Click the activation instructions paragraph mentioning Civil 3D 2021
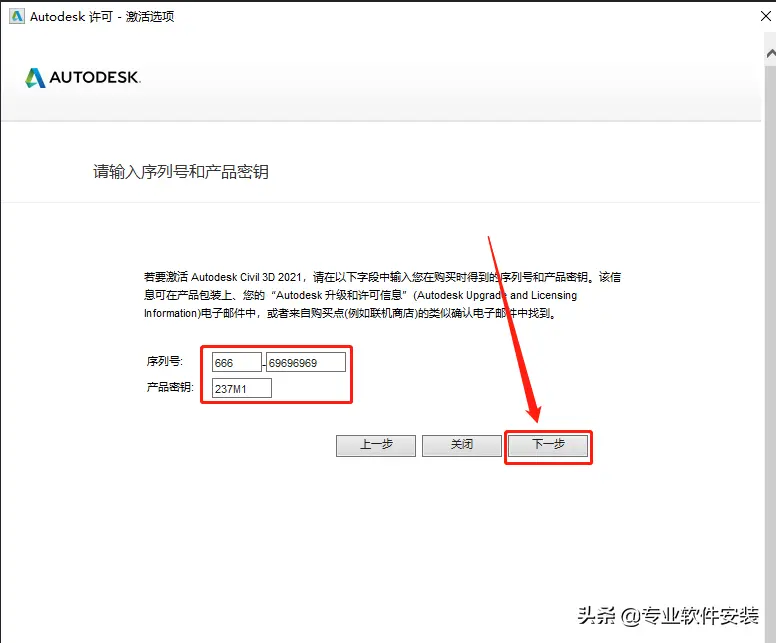This screenshot has height=643, width=776. pos(382,295)
